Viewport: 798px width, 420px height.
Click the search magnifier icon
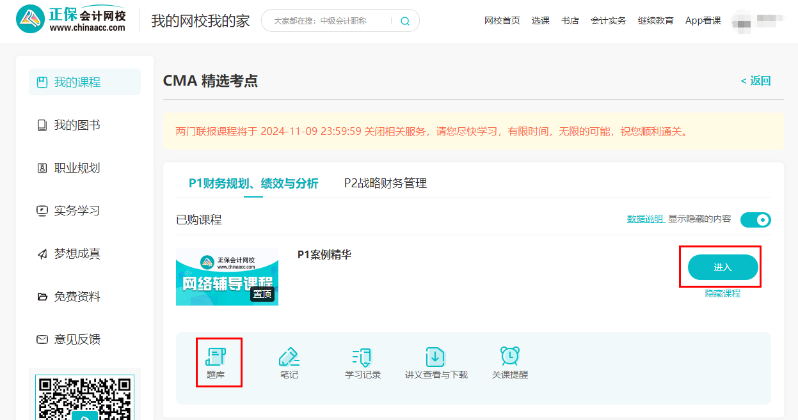tap(405, 21)
